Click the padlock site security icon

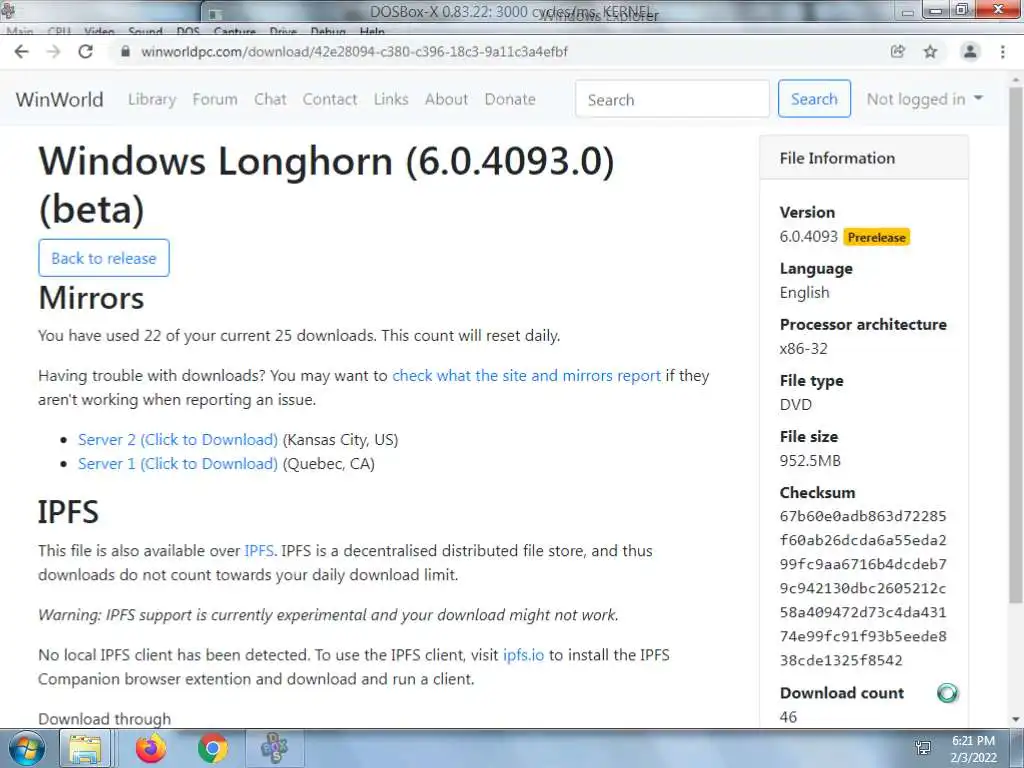coord(125,52)
